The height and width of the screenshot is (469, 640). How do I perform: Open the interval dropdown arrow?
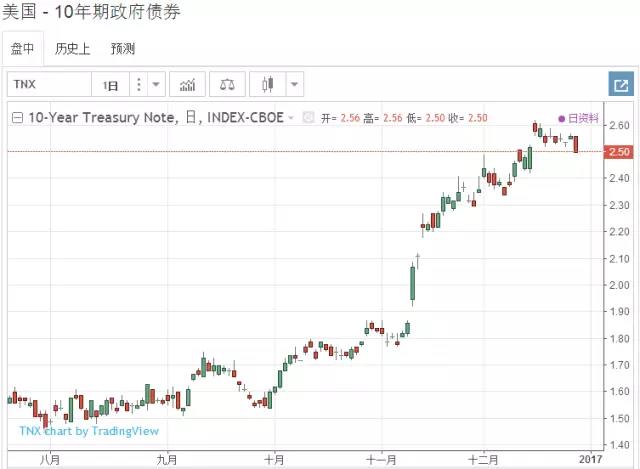pyautogui.click(x=155, y=84)
